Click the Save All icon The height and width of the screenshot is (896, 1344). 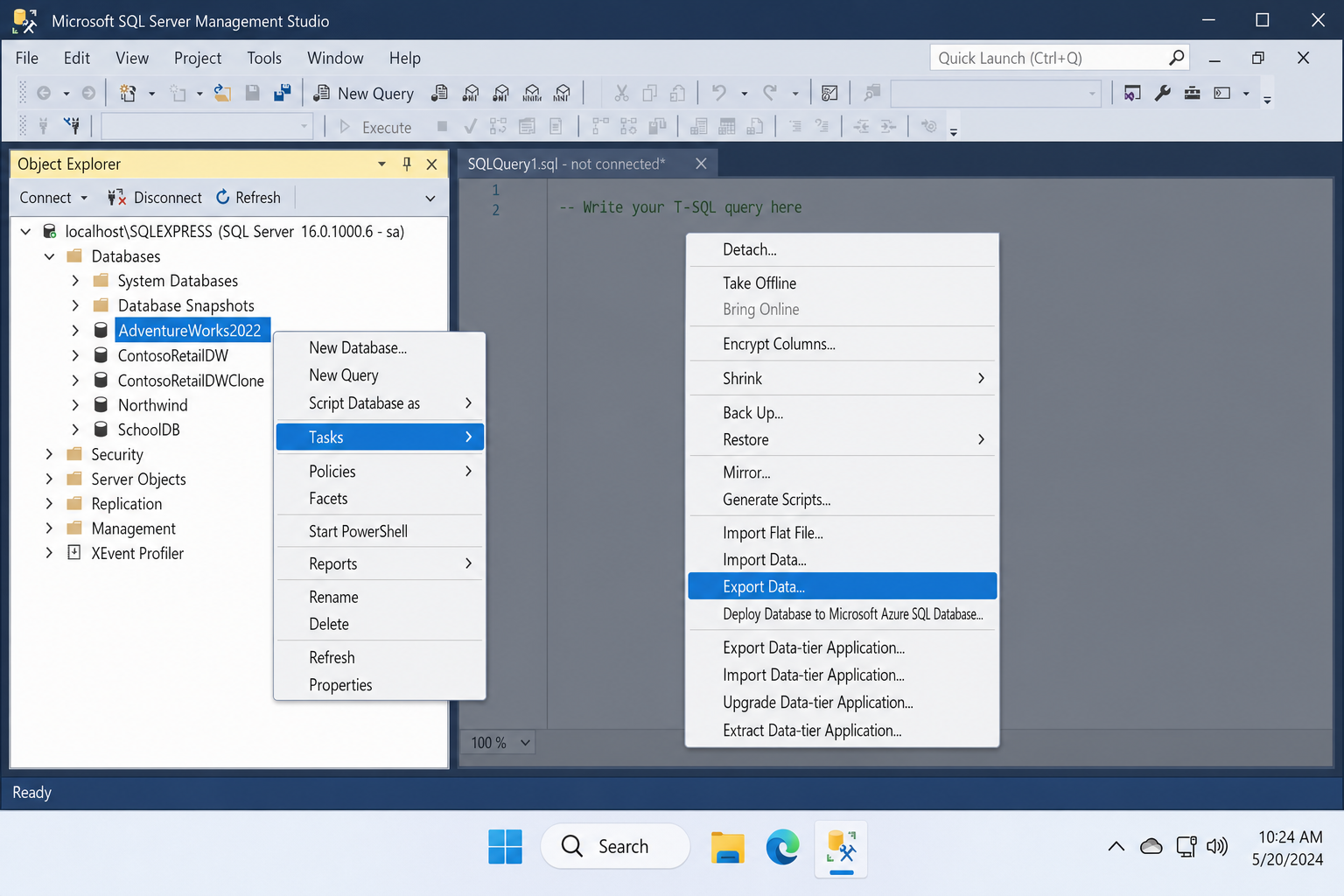coord(282,93)
